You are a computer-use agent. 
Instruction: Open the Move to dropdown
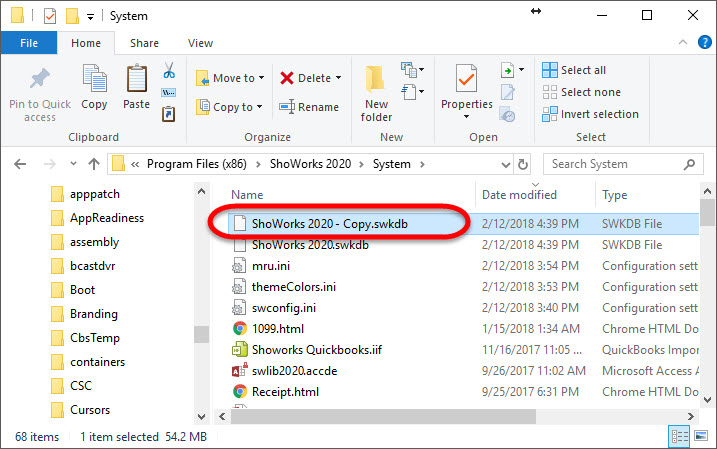[x=230, y=78]
